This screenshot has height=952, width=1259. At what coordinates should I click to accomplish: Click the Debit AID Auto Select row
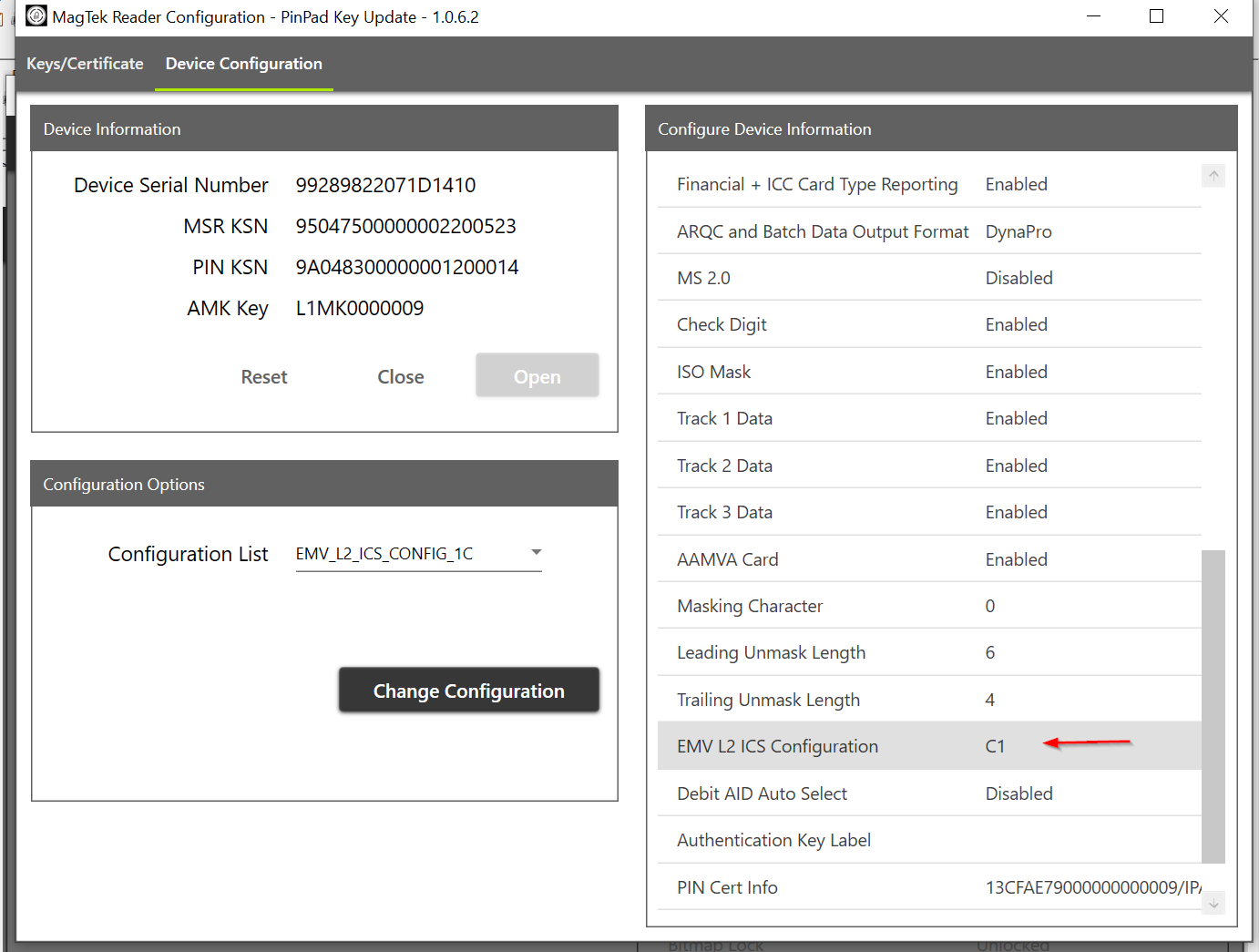(929, 793)
